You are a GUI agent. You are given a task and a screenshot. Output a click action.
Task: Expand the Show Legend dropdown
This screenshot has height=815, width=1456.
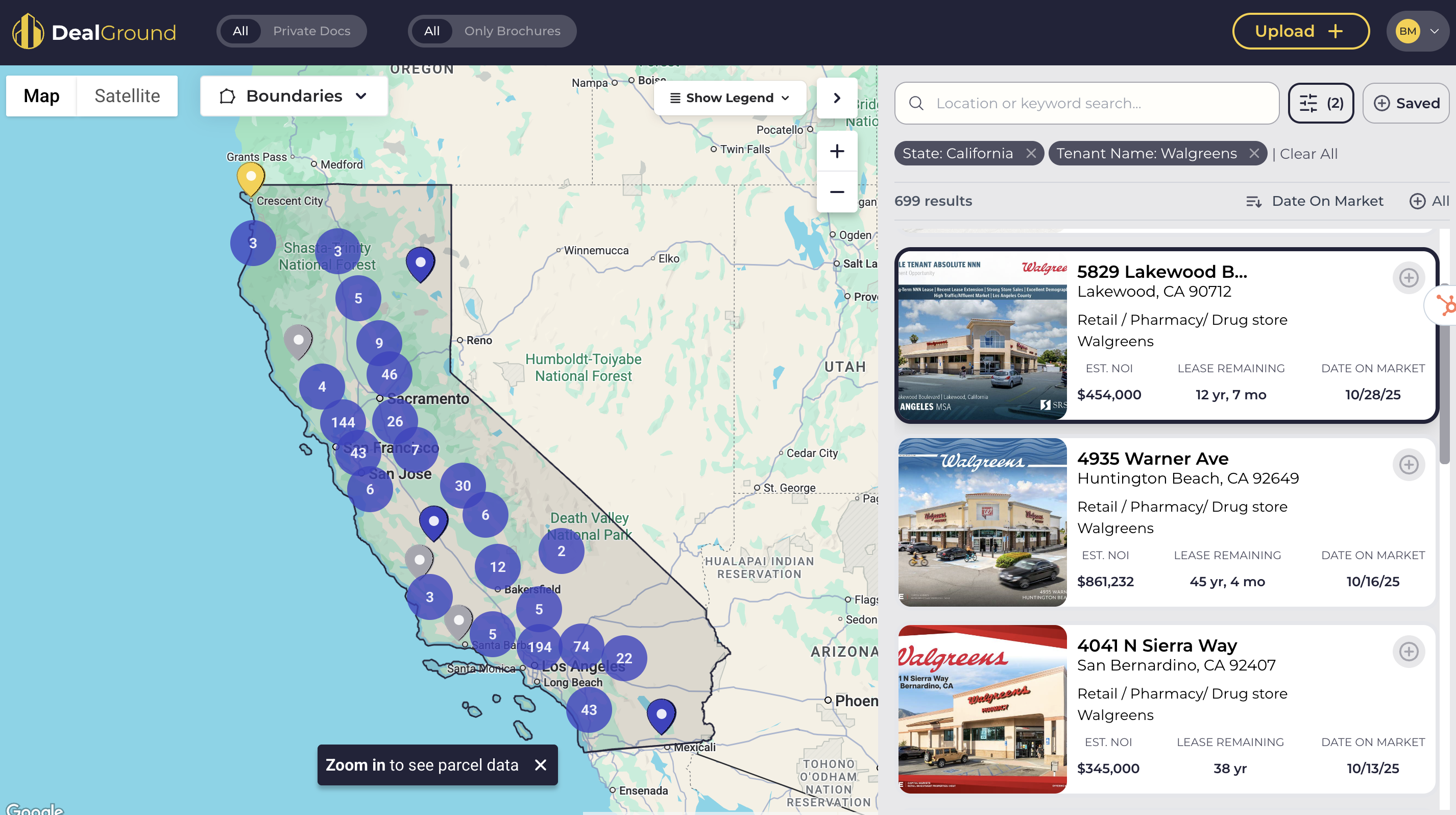(729, 98)
